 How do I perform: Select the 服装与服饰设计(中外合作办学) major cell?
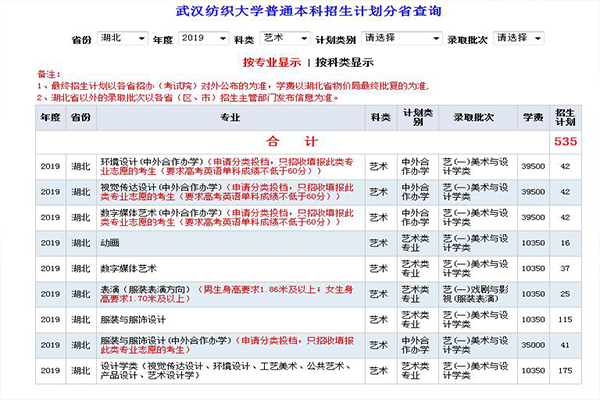click(x=231, y=345)
